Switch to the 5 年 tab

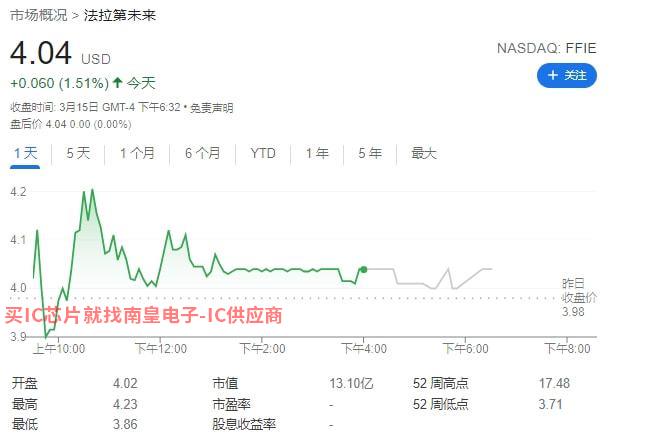(x=370, y=153)
